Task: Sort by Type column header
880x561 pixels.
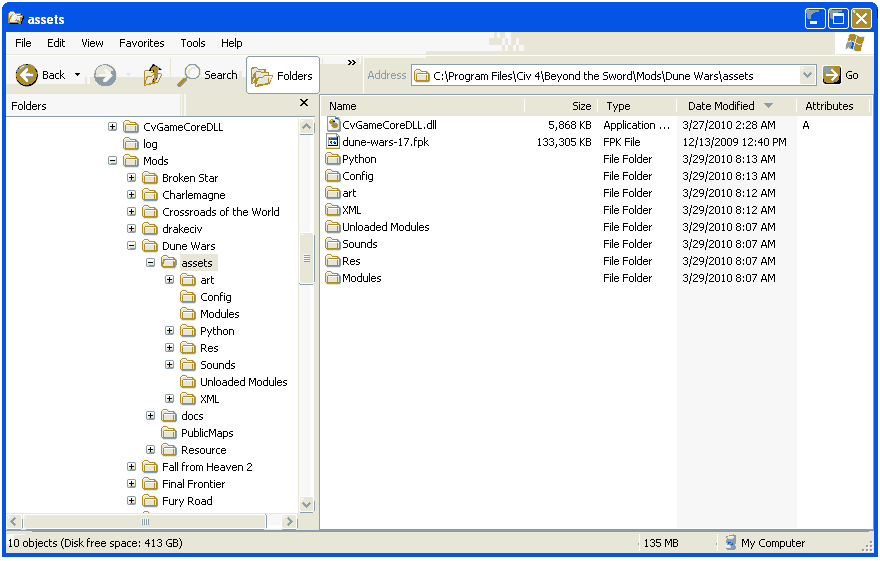Action: (637, 106)
